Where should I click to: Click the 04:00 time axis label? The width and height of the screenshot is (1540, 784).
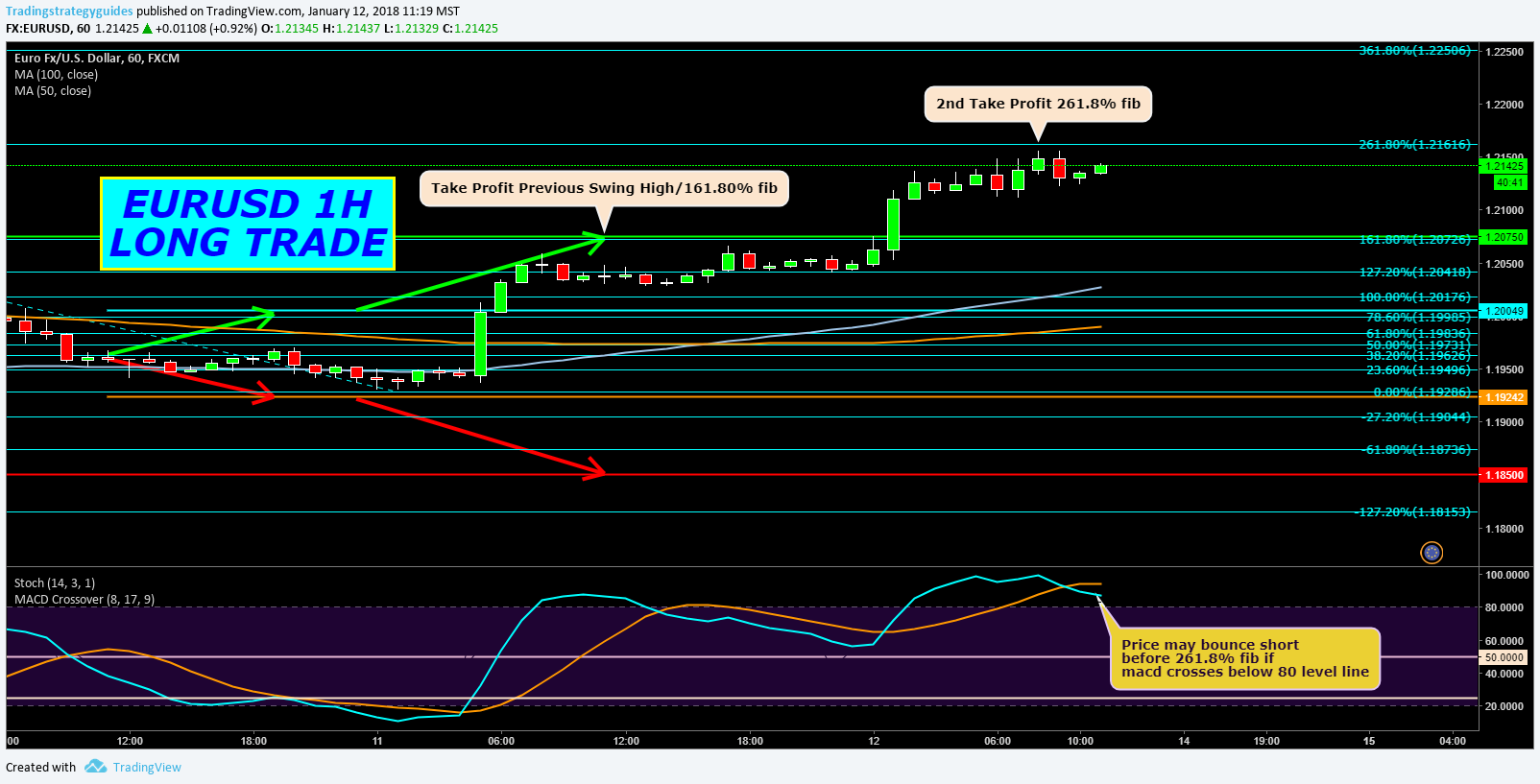coord(1453,741)
